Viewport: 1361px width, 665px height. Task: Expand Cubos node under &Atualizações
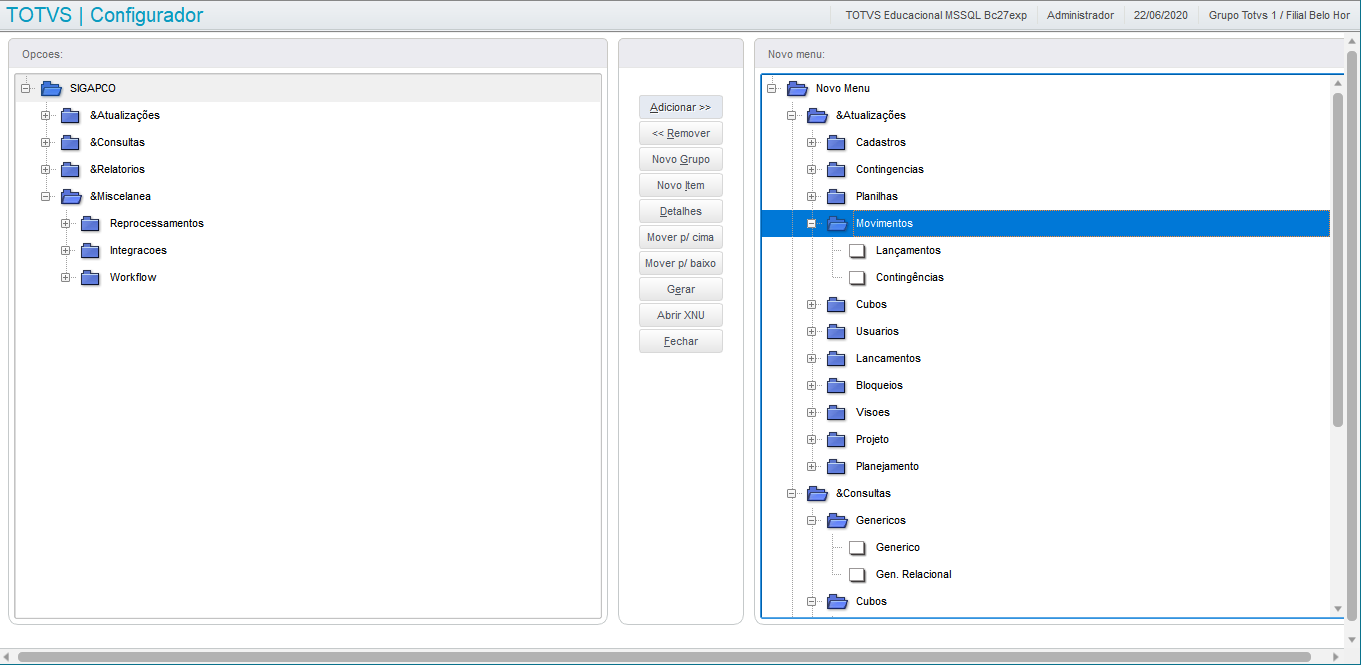(x=811, y=304)
